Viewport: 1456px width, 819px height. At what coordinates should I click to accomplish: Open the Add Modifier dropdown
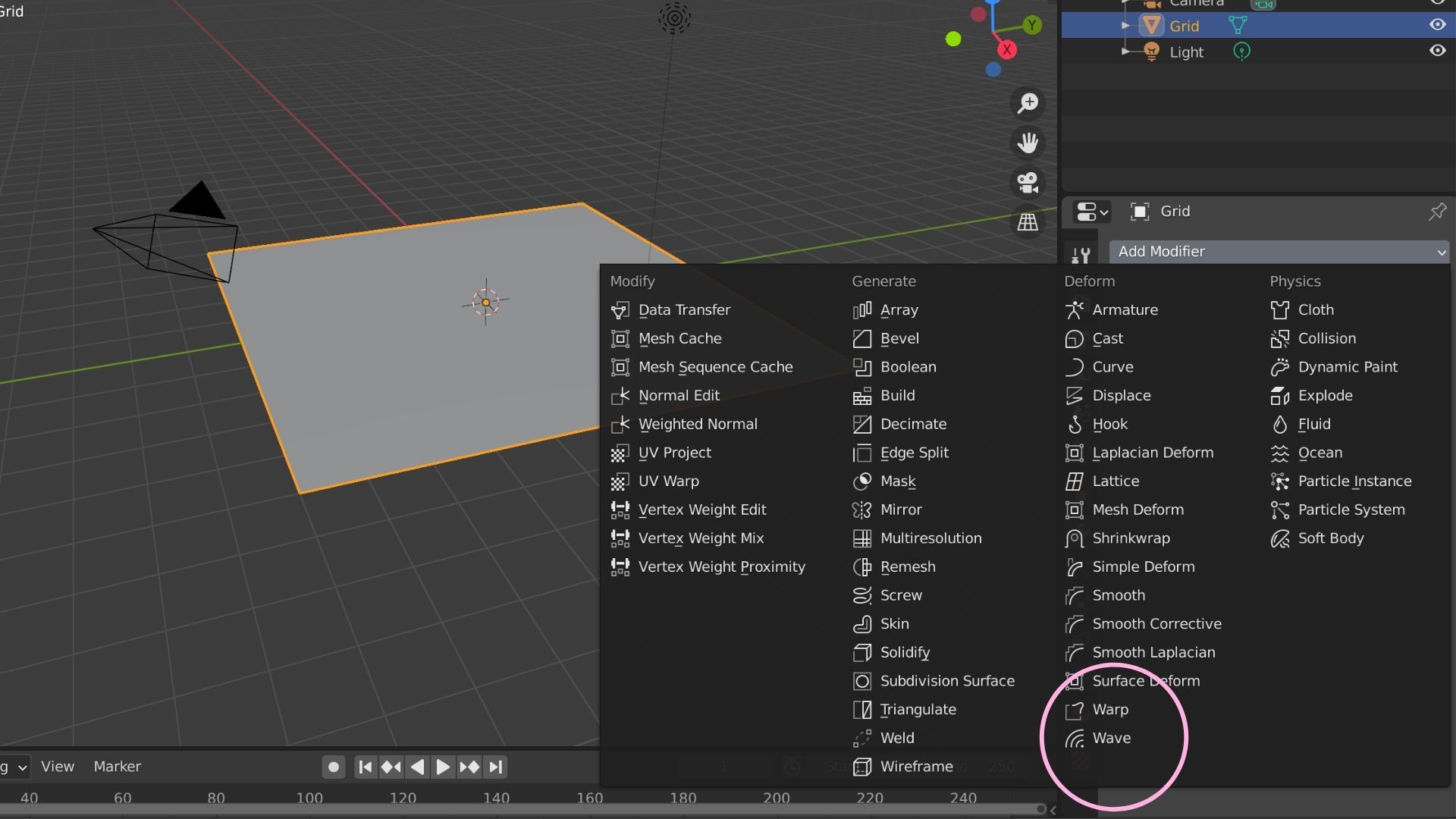pos(1279,251)
